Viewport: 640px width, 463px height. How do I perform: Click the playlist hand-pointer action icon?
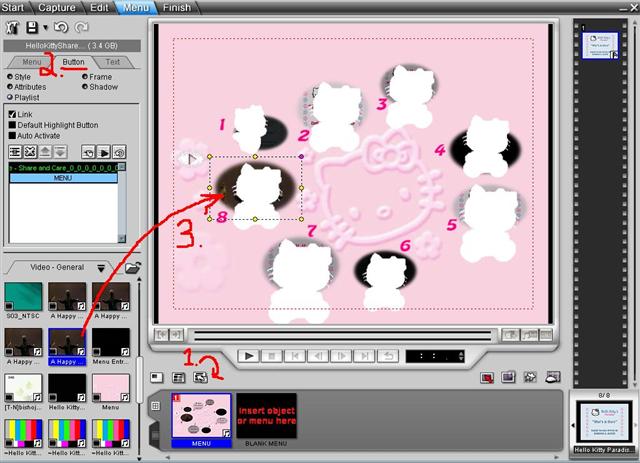88,152
